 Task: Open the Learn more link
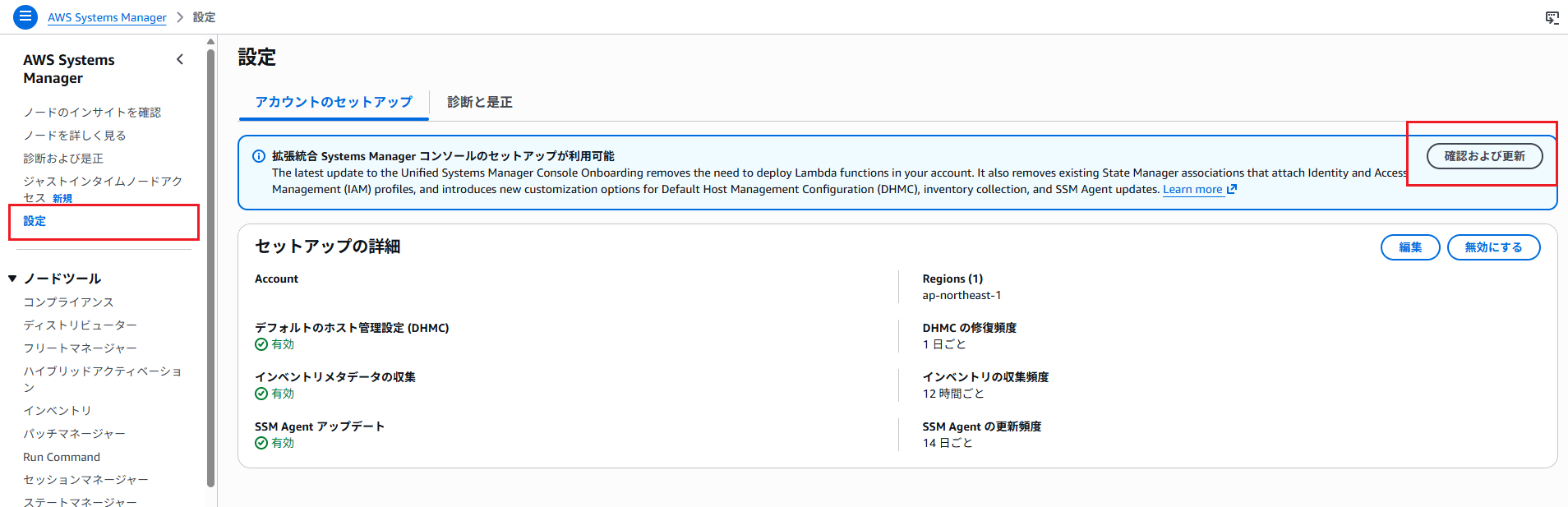pyautogui.click(x=1192, y=189)
